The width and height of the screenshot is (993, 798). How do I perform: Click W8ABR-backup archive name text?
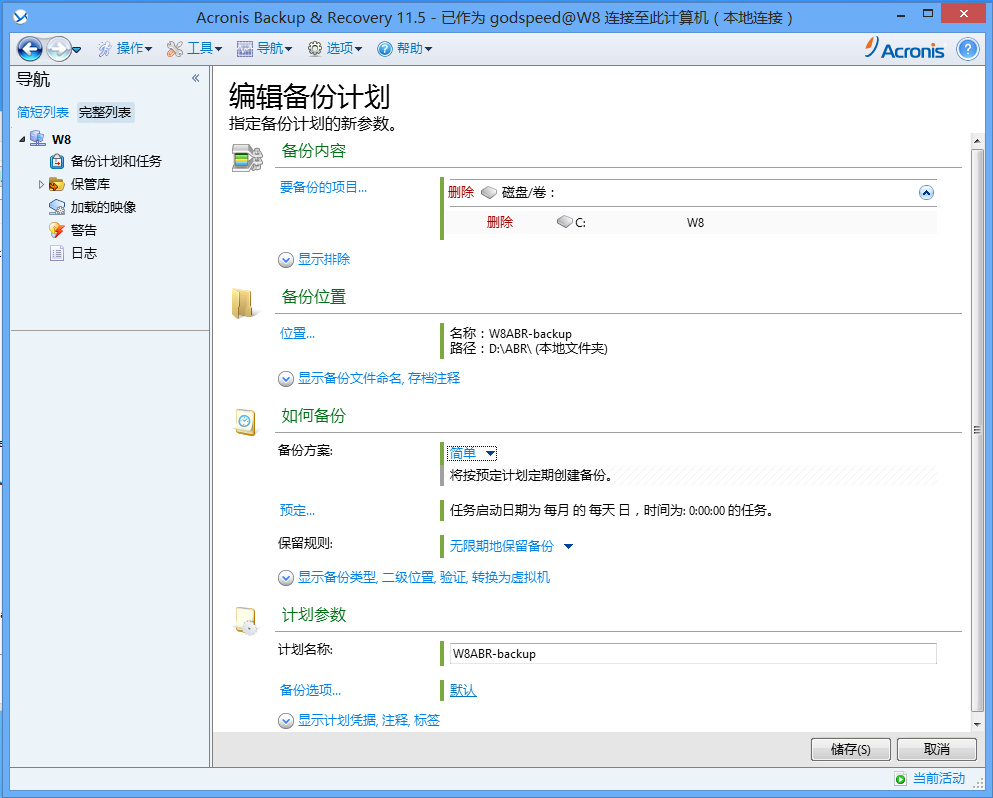pos(530,333)
